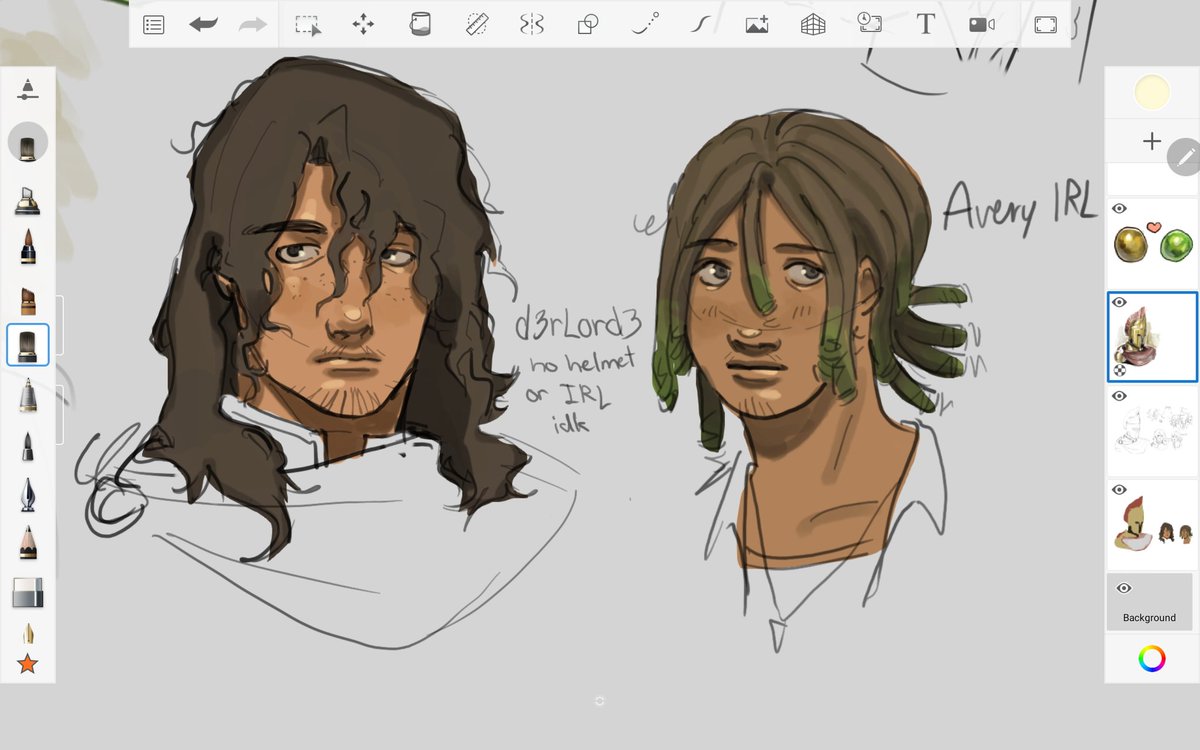Select the helmet-and-heads layer thumbnail
The width and height of the screenshot is (1200, 750).
[x=1152, y=525]
